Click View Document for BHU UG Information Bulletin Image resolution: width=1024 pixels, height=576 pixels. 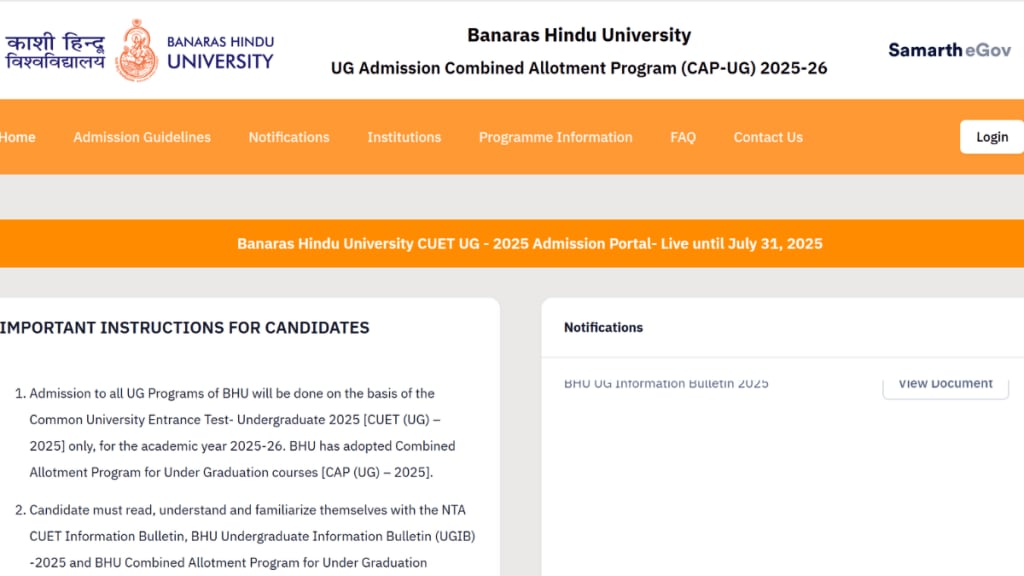(944, 382)
